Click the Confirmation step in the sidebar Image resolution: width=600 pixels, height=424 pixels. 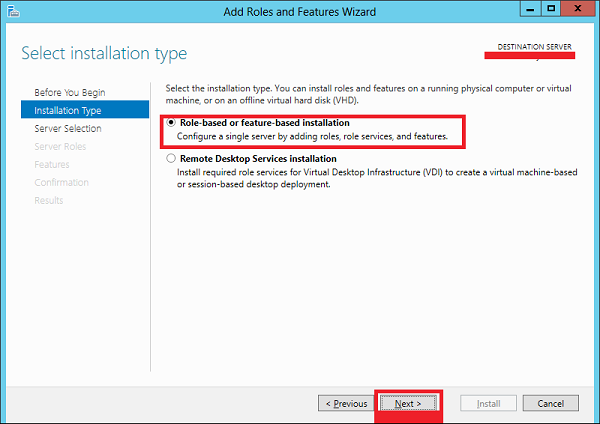(62, 183)
